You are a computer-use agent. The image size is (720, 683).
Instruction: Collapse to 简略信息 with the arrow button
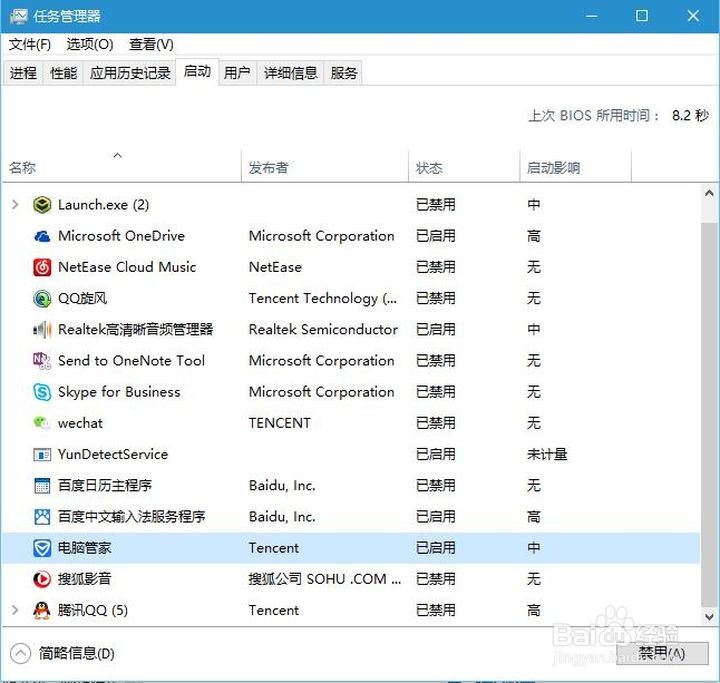[x=20, y=654]
